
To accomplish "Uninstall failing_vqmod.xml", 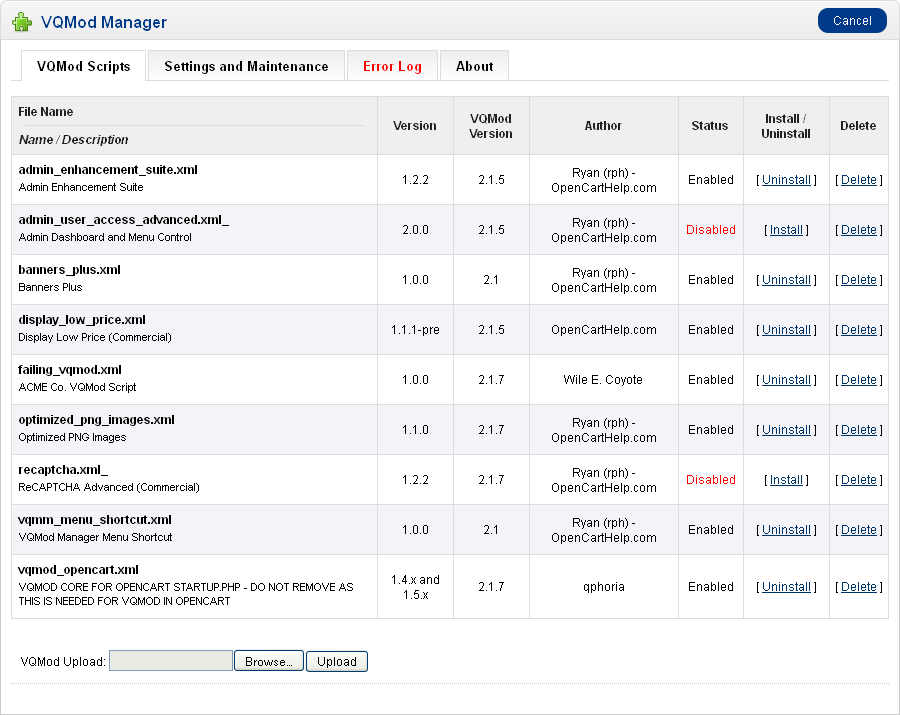I will pyautogui.click(x=786, y=379).
